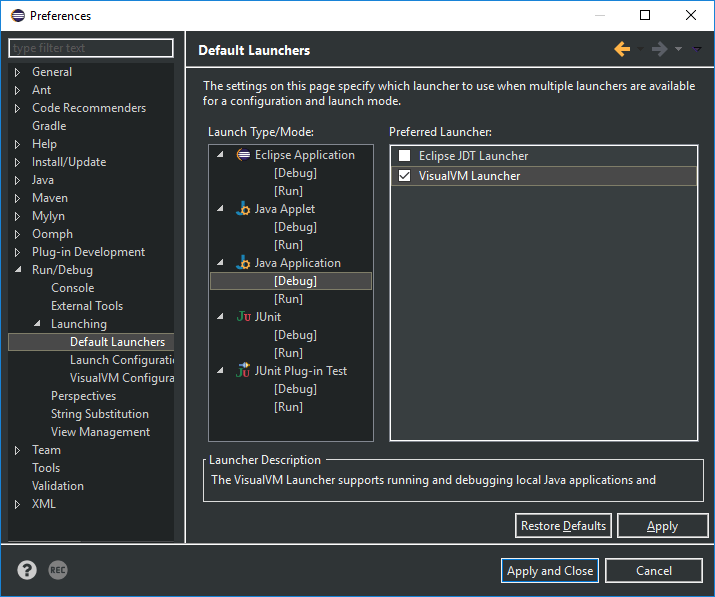
Task: Click the Restore Defaults button
Action: pos(563,526)
